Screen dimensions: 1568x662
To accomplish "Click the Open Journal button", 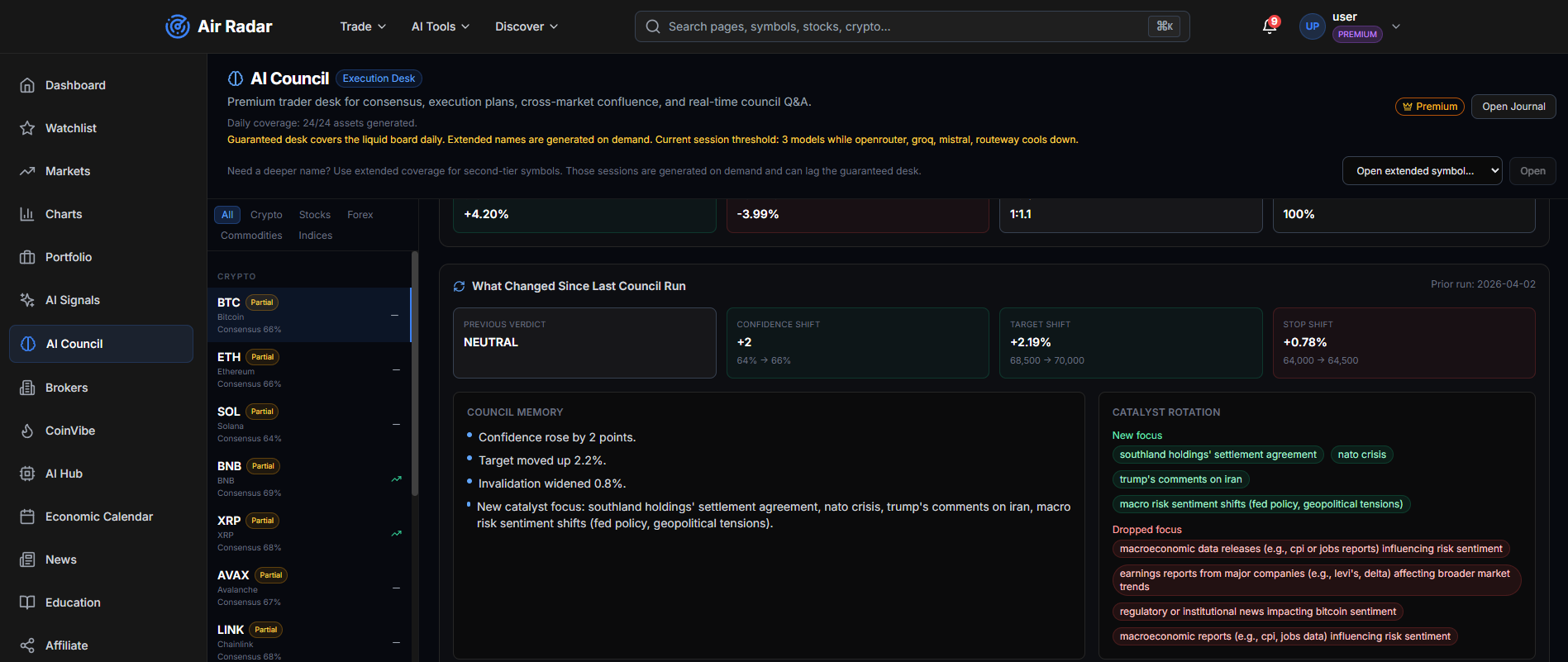I will (x=1513, y=107).
